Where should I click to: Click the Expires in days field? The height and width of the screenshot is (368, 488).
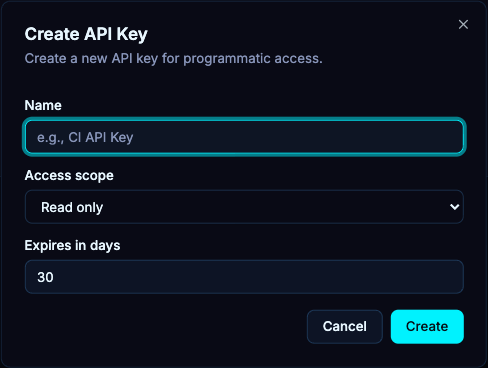(244, 277)
